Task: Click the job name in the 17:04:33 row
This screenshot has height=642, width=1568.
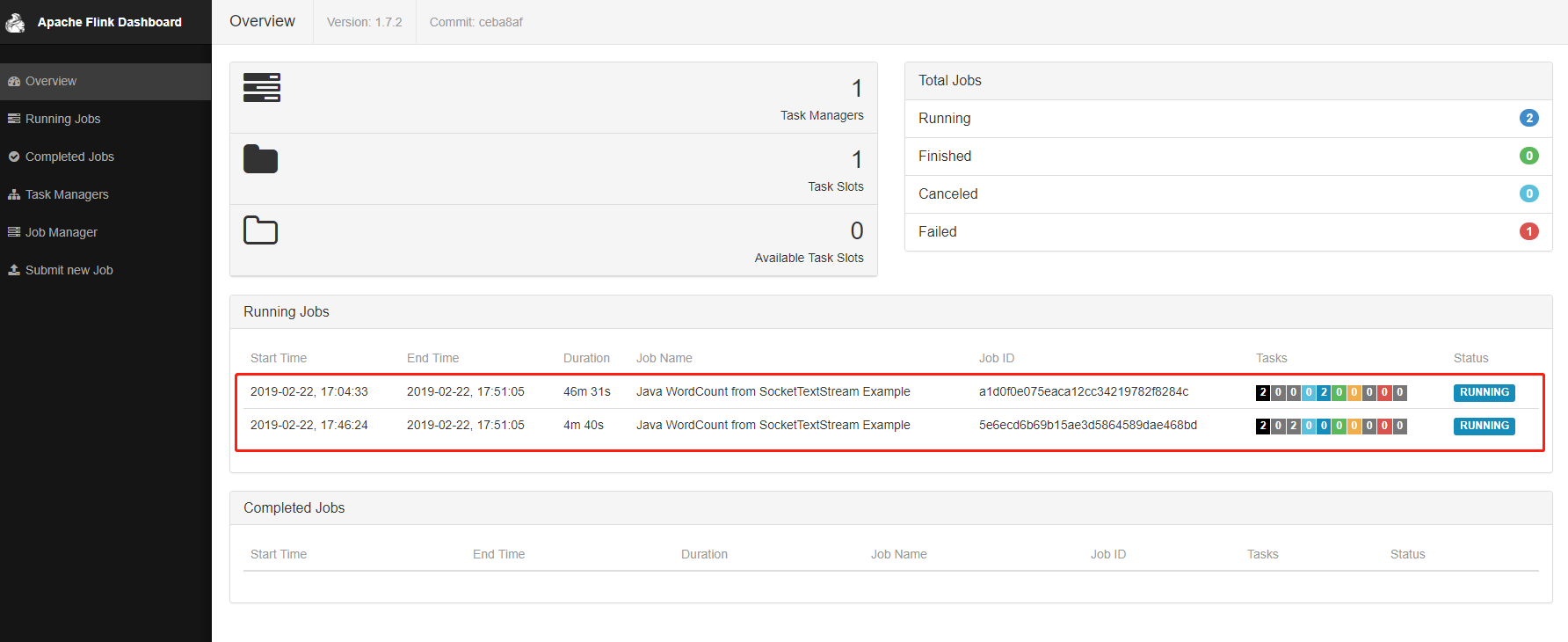Action: 773,391
